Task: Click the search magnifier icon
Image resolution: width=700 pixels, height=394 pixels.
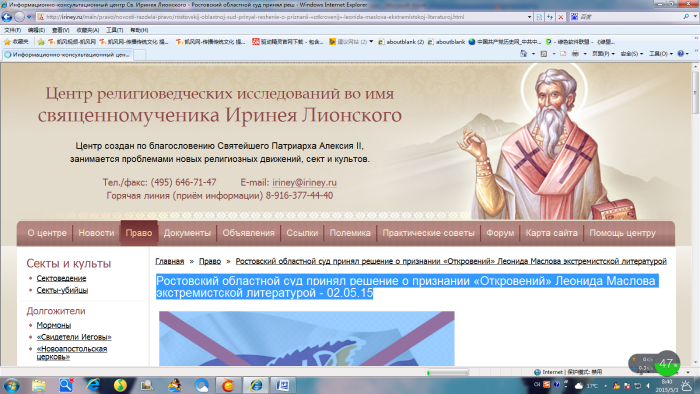Action: tap(686, 17)
